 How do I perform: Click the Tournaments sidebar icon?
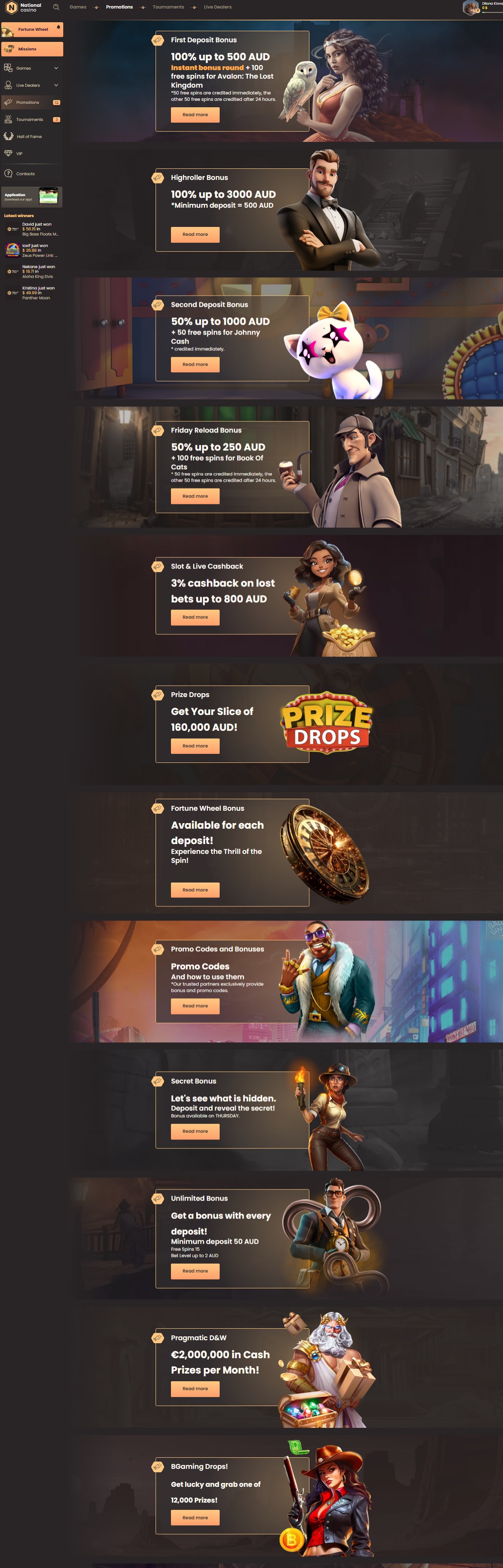pyautogui.click(x=9, y=119)
